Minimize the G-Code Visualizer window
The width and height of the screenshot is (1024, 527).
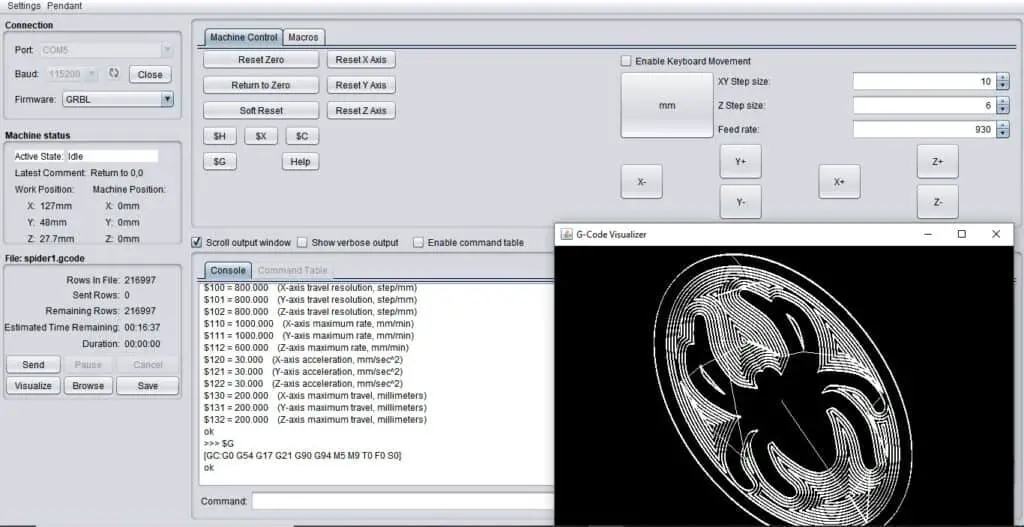(x=928, y=234)
